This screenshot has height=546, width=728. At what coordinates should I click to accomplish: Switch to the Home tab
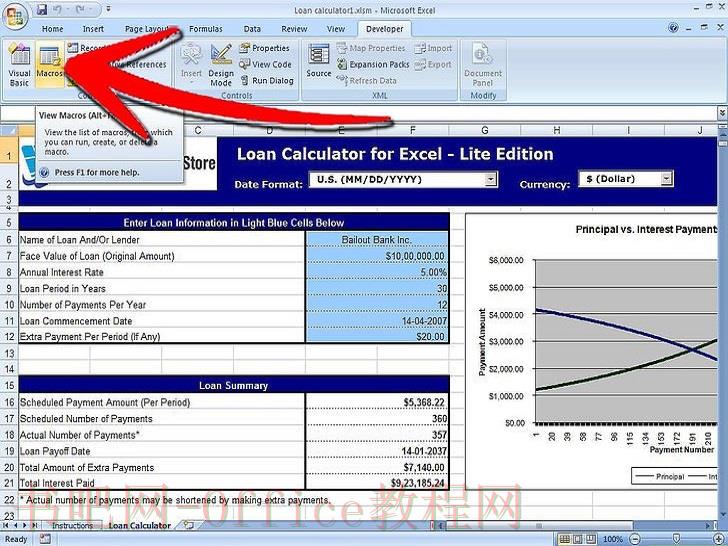click(52, 29)
